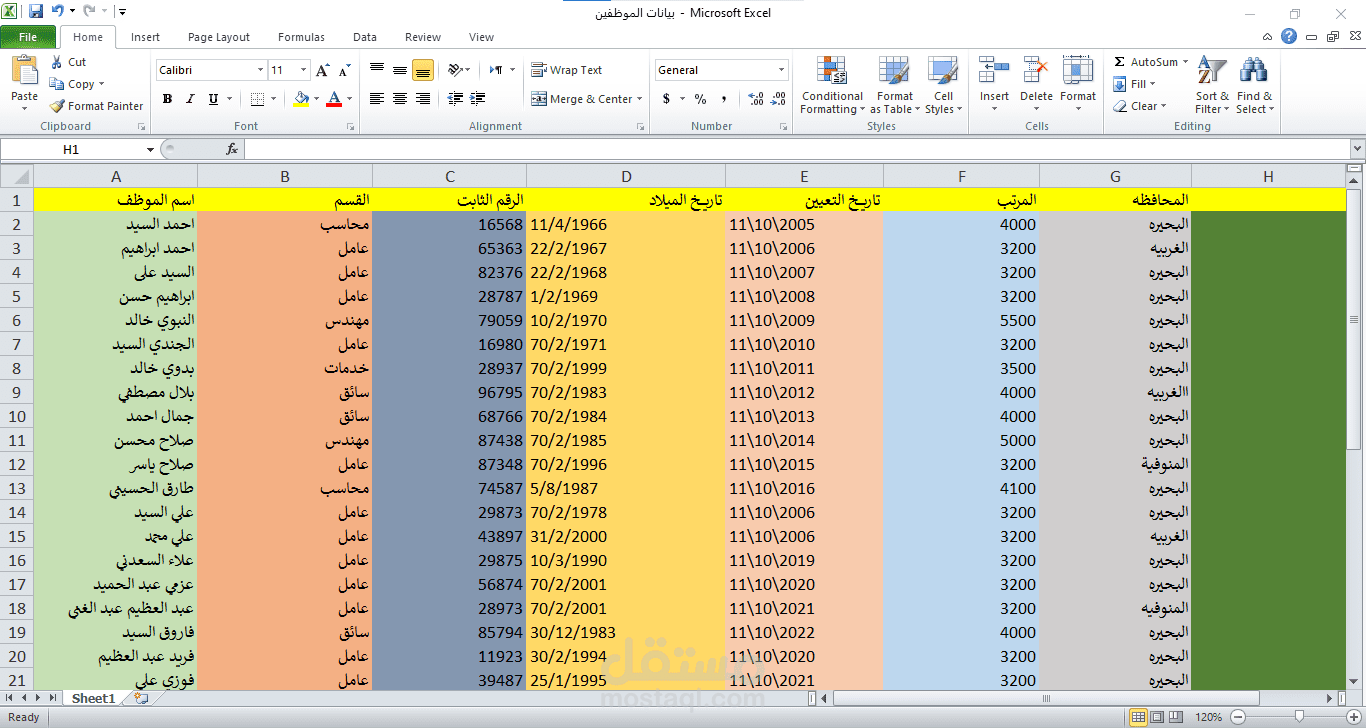
Task: Toggle Middle Align
Action: click(x=400, y=70)
